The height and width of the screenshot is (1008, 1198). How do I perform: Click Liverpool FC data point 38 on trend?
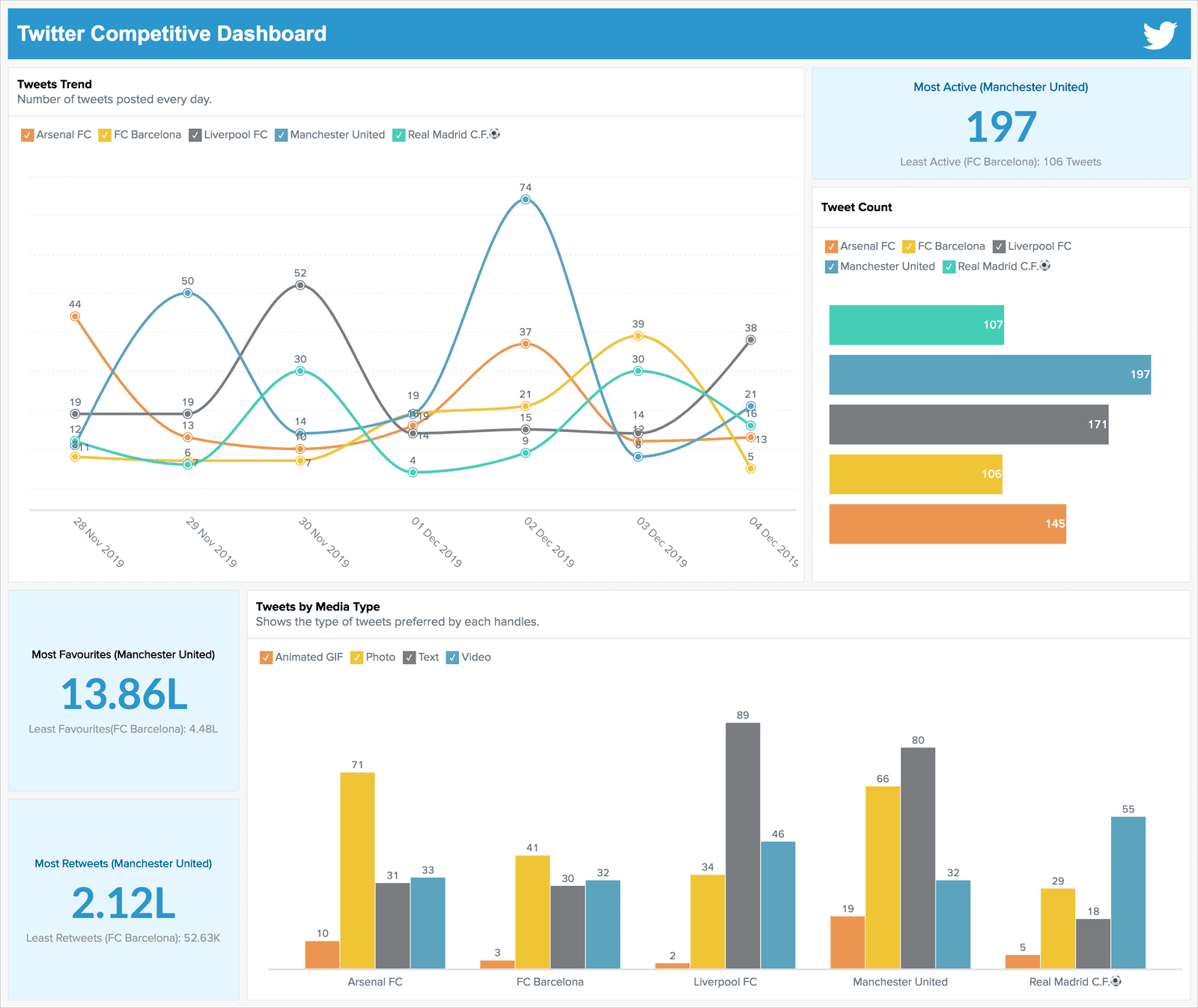[x=751, y=340]
